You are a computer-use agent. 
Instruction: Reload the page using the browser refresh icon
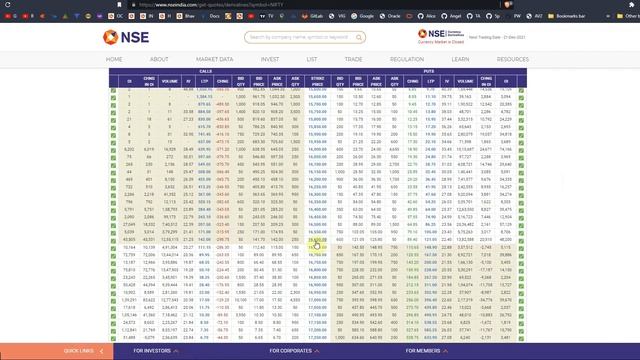coord(7,4)
